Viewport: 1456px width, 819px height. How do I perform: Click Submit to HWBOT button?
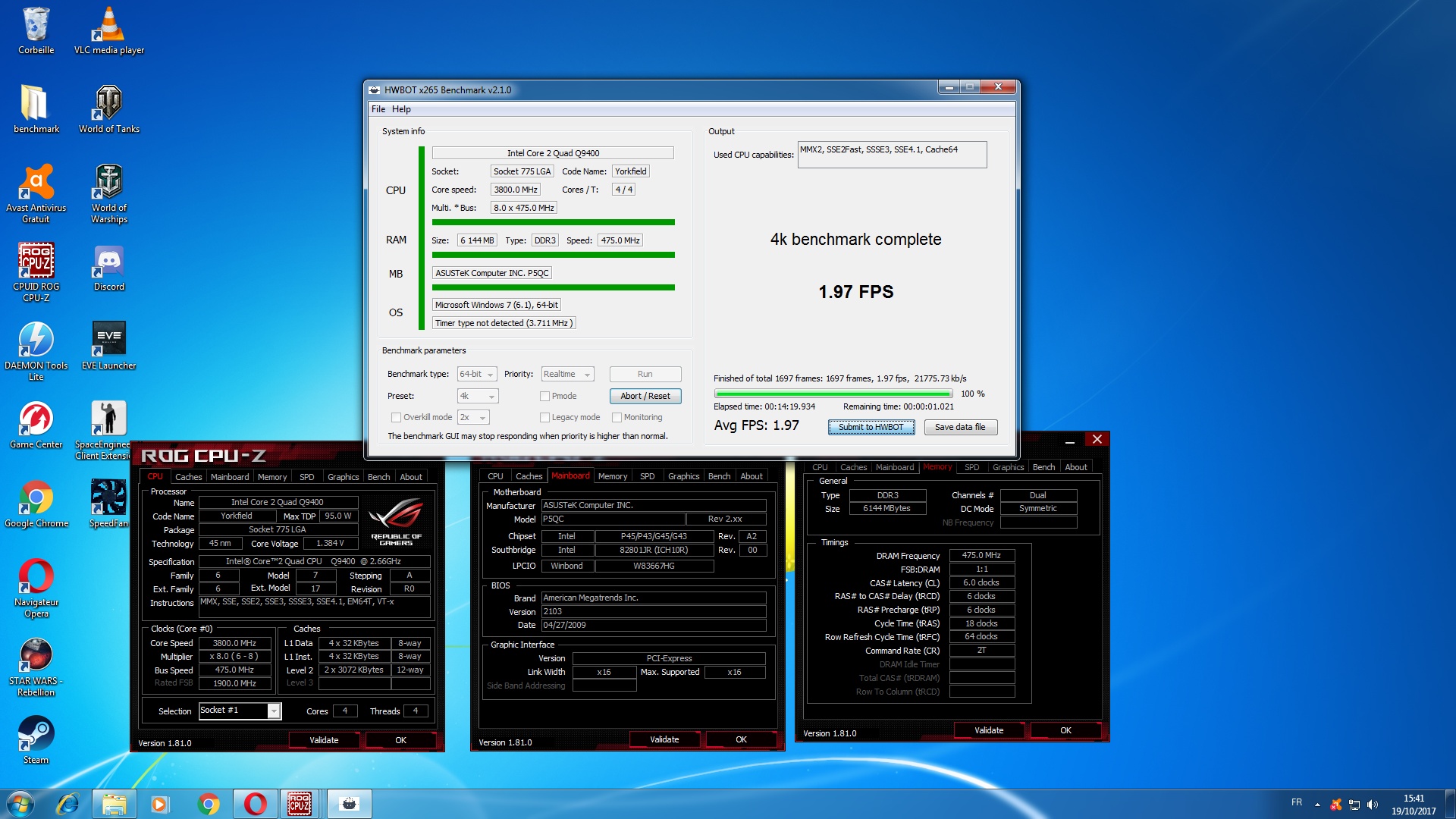click(x=871, y=427)
